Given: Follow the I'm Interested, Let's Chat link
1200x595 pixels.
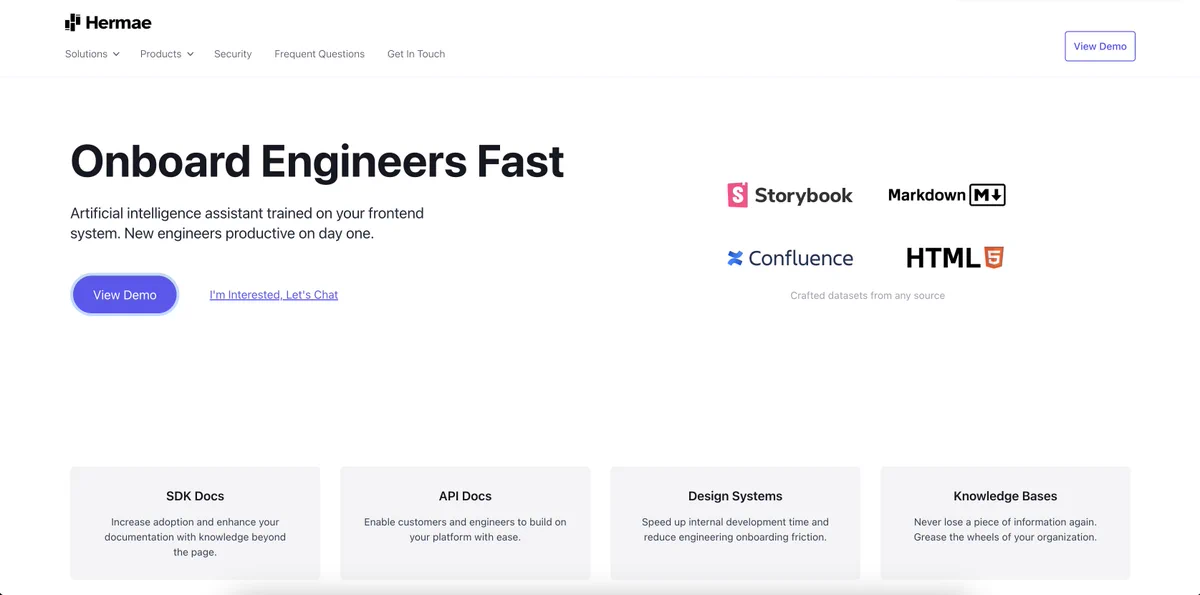Looking at the screenshot, I should tap(274, 295).
